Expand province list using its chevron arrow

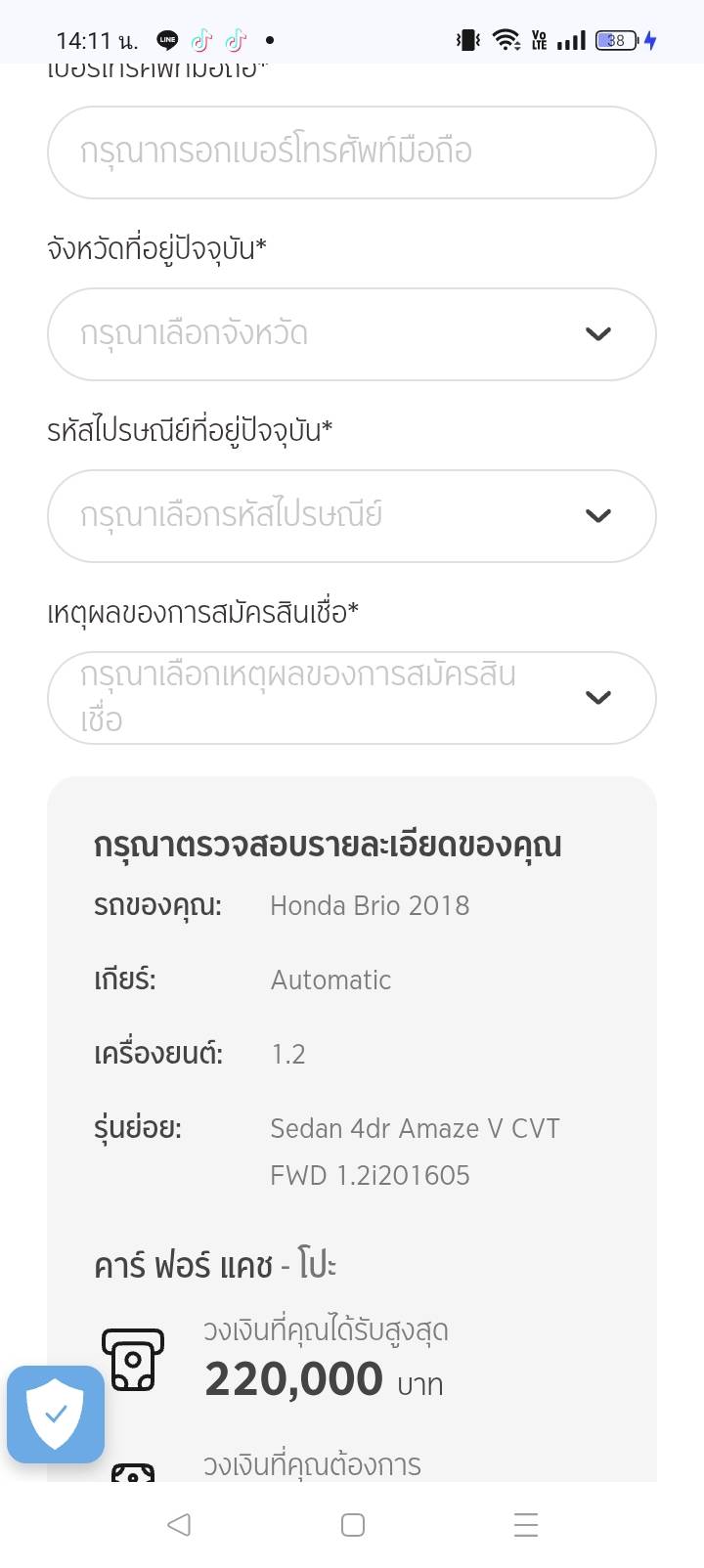tap(597, 334)
